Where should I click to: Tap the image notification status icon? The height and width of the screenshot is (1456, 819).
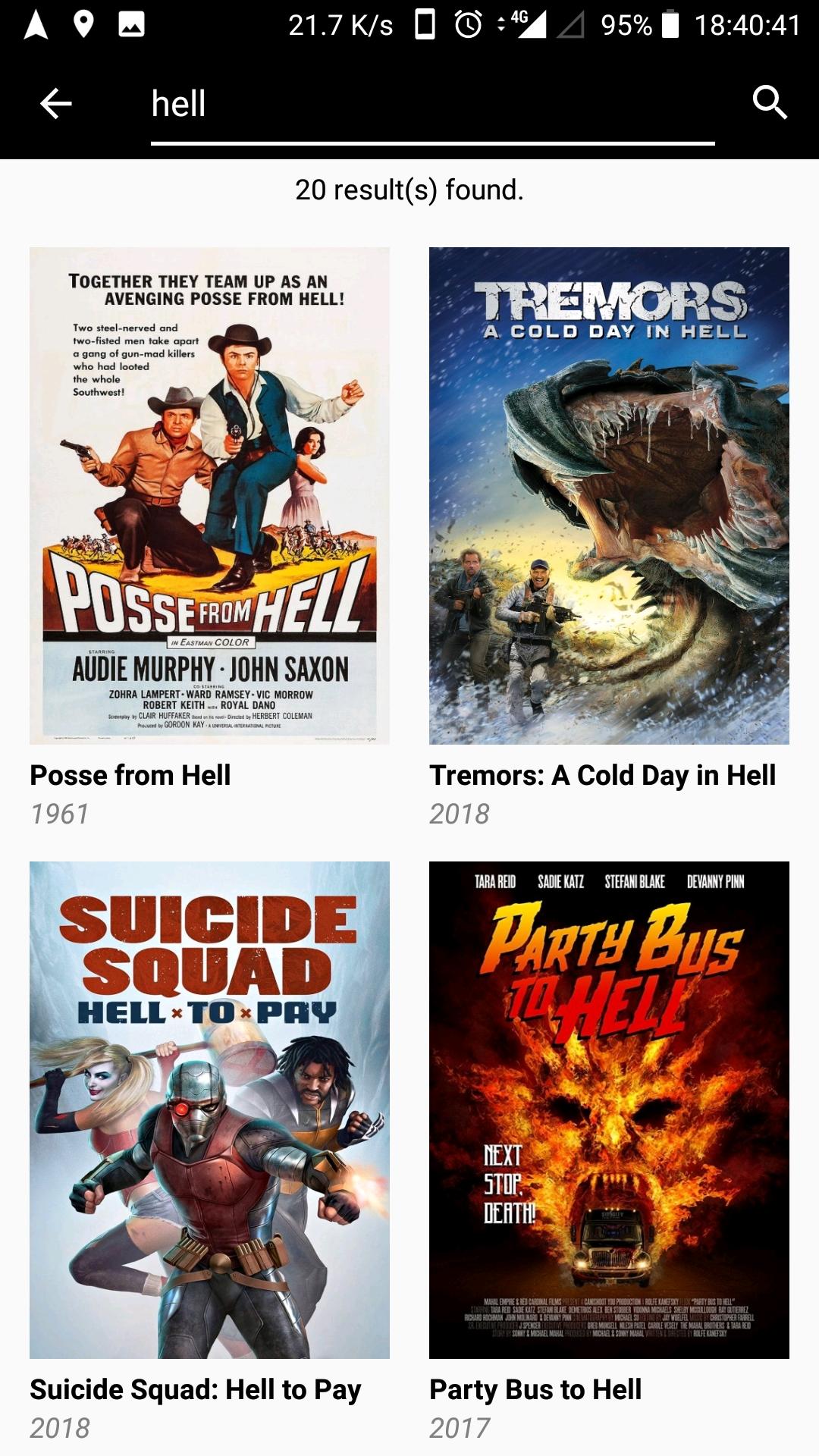pos(131,24)
